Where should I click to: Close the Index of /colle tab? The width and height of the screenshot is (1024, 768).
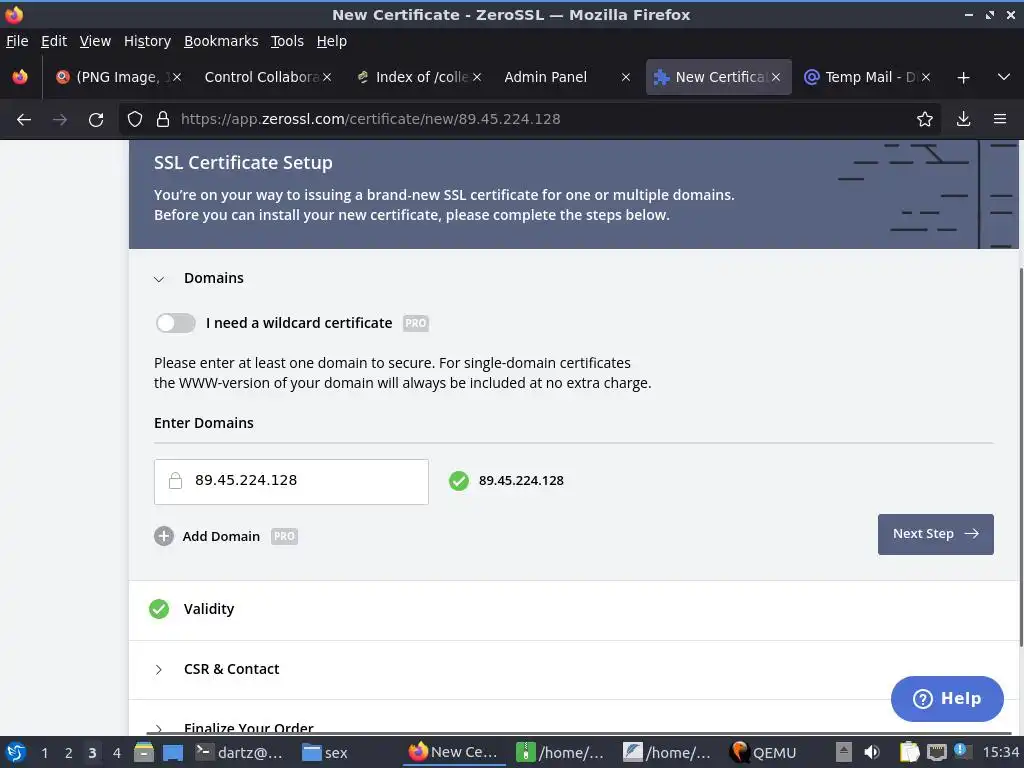[477, 77]
